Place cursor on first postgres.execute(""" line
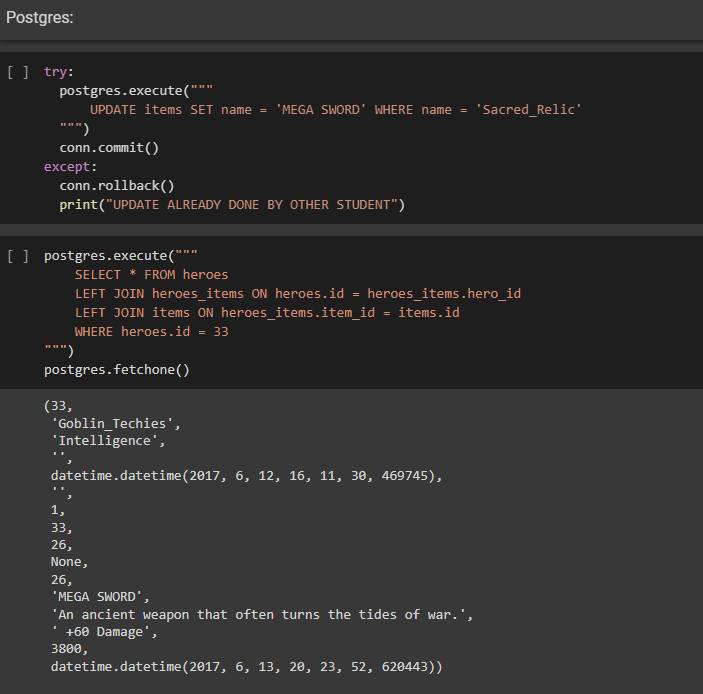The height and width of the screenshot is (694, 703). (136, 91)
